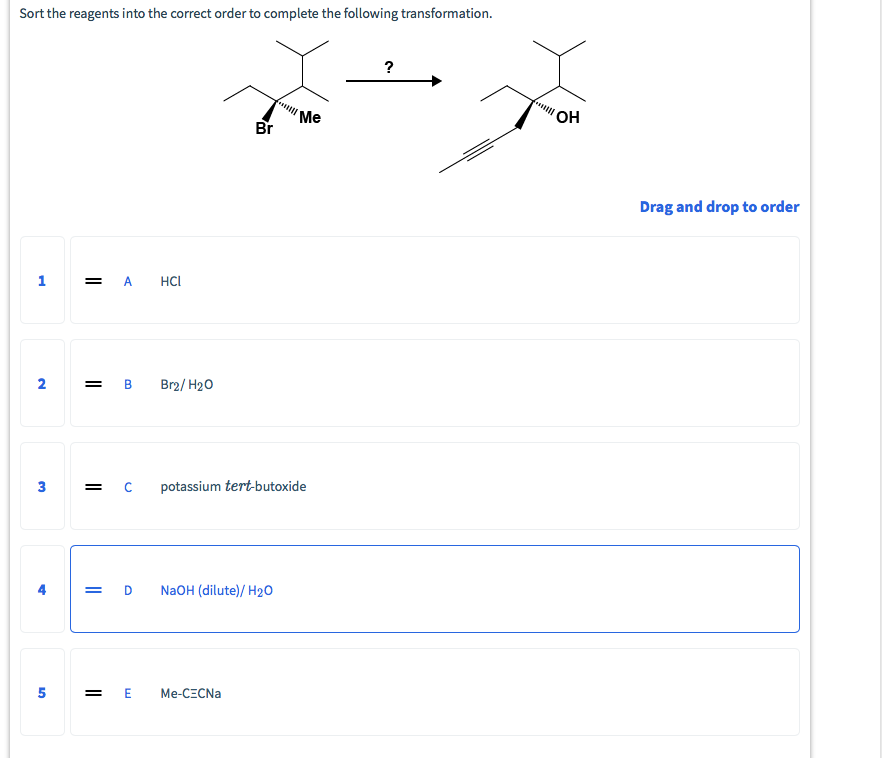Click position number 5 slot

[x=41, y=693]
